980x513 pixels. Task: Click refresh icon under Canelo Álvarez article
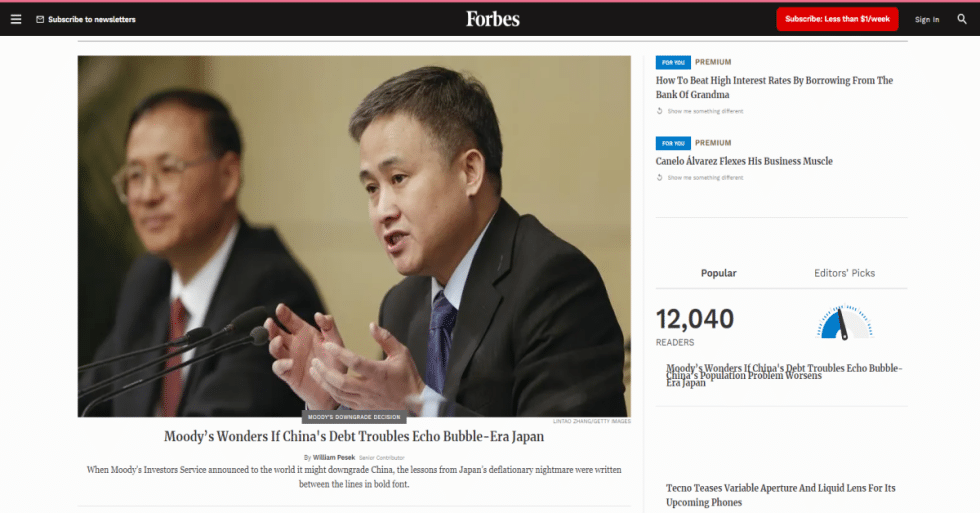click(659, 177)
